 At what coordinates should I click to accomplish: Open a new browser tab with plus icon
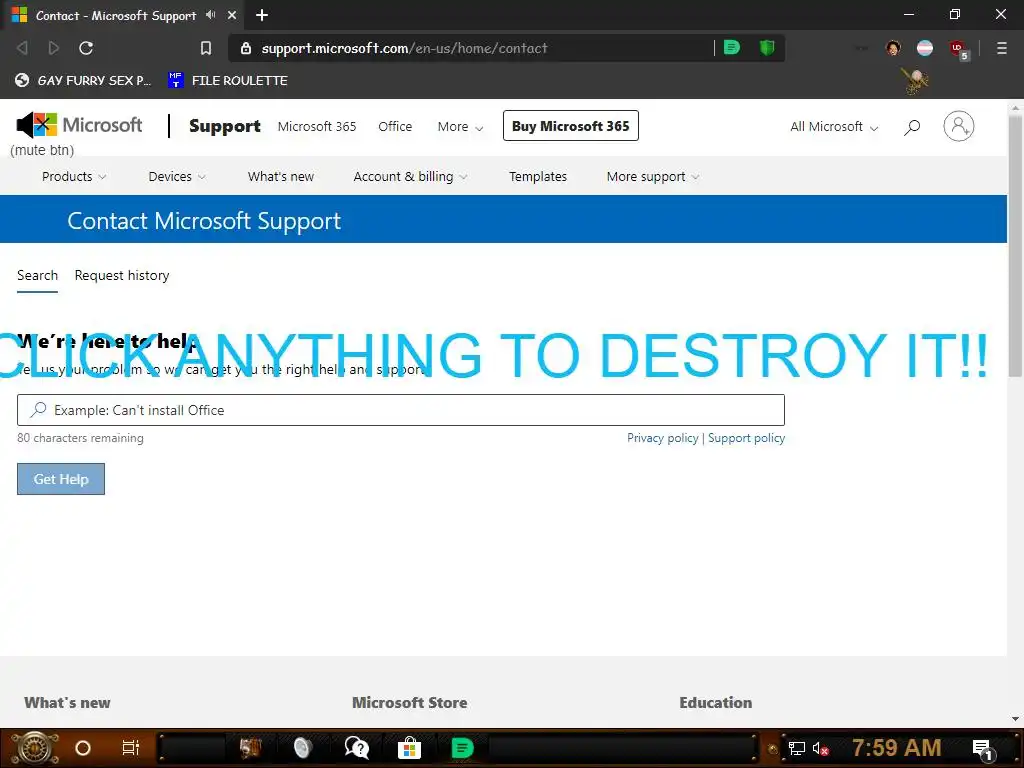(262, 15)
